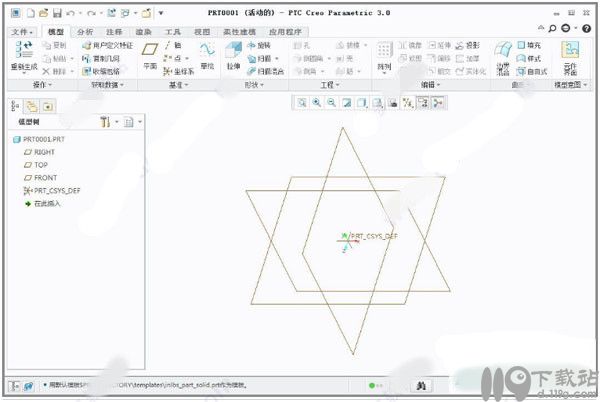Select the Revolve (旋转) tool
This screenshot has width=600, height=402.
click(x=259, y=46)
